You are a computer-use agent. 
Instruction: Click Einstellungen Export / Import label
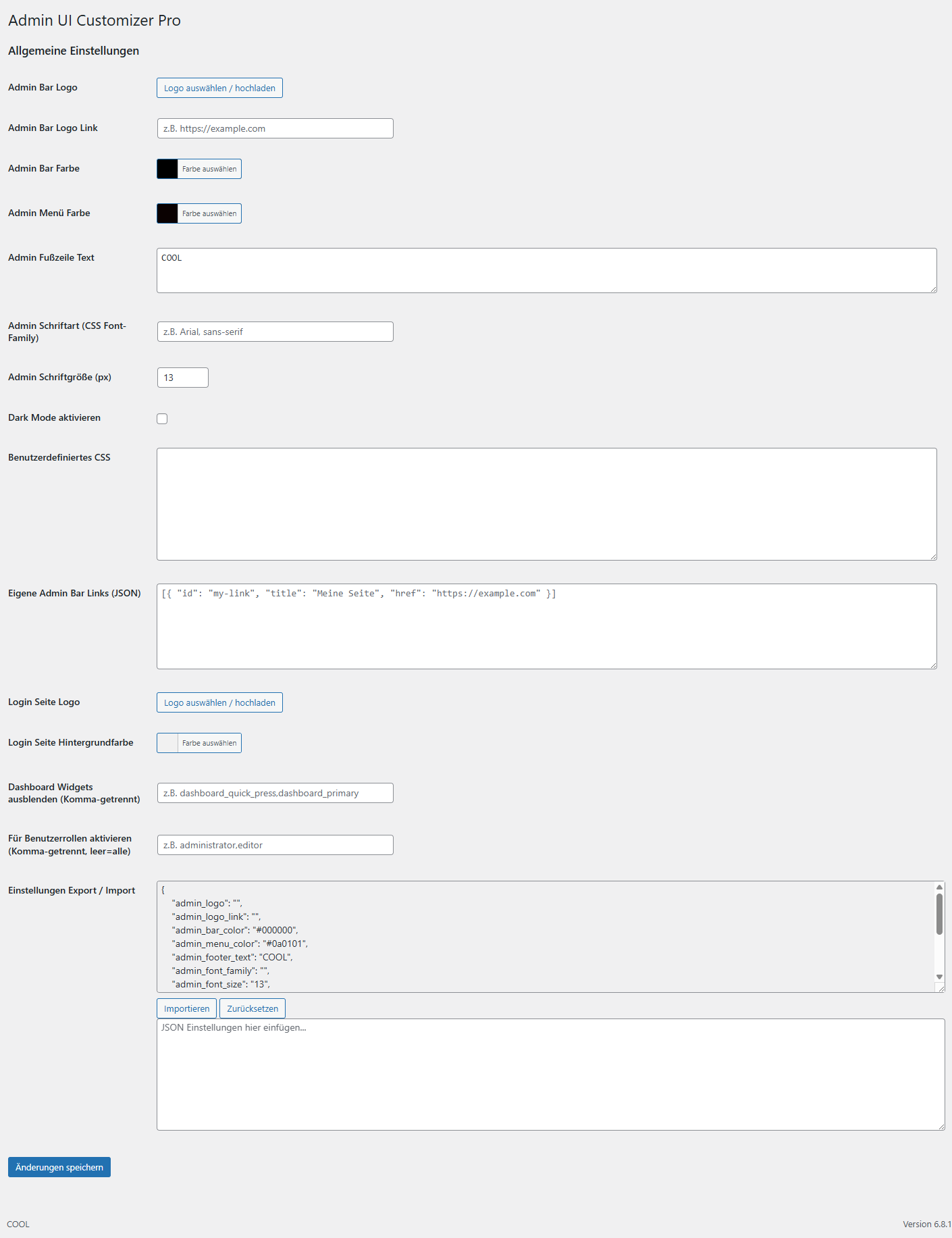click(x=72, y=890)
